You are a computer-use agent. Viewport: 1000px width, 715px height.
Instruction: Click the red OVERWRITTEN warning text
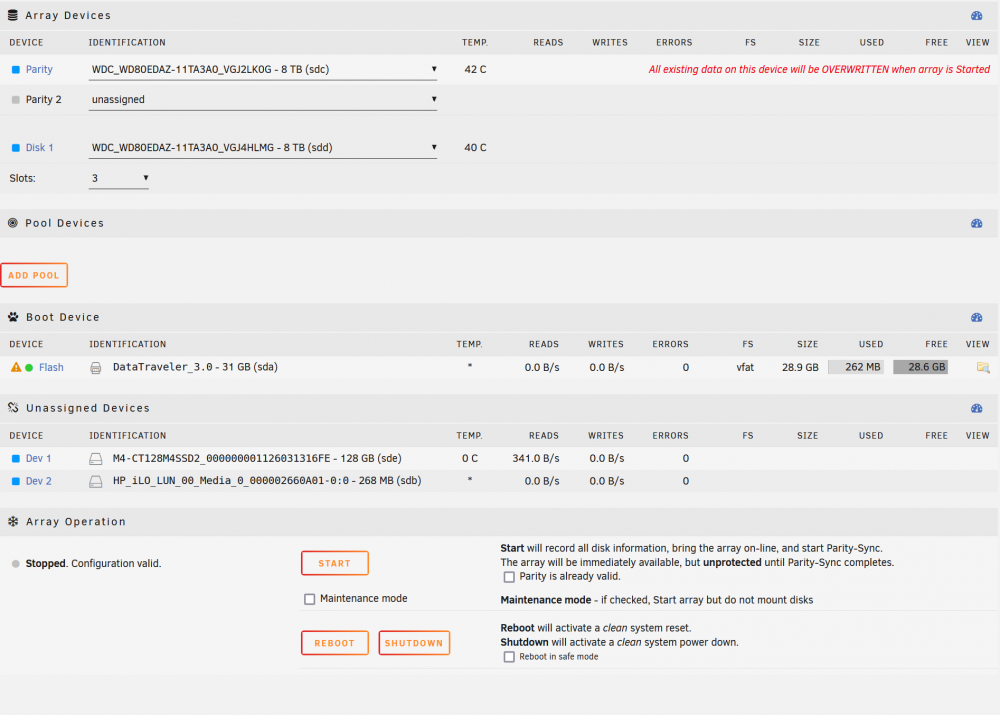click(819, 70)
